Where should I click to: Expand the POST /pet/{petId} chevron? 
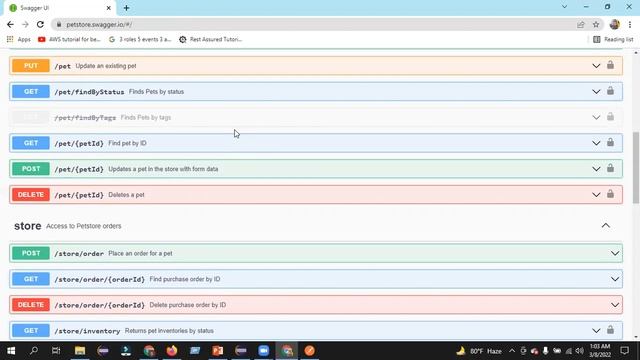click(596, 169)
